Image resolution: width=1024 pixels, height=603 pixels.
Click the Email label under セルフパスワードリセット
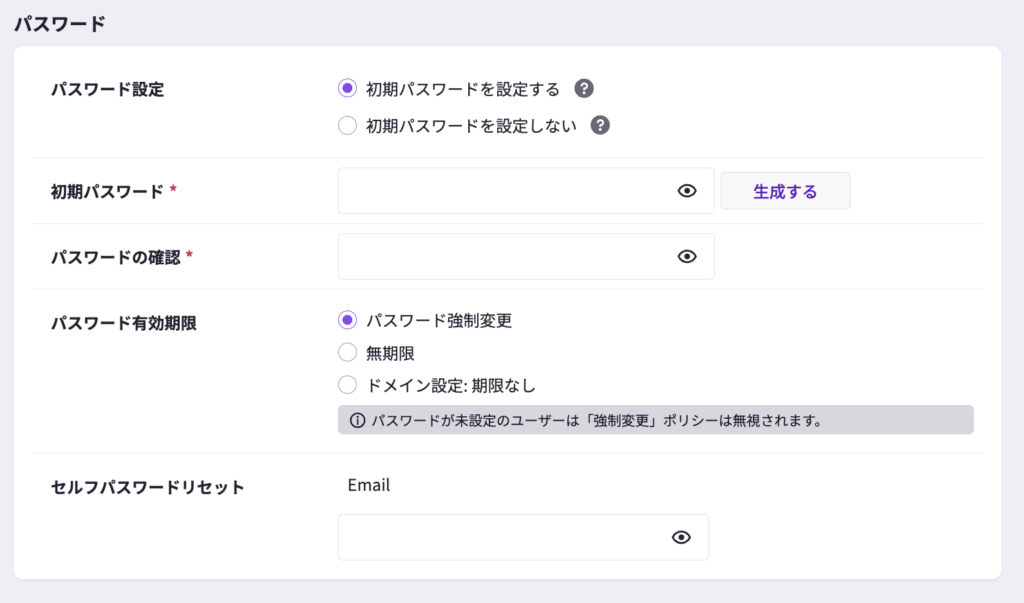[x=368, y=485]
